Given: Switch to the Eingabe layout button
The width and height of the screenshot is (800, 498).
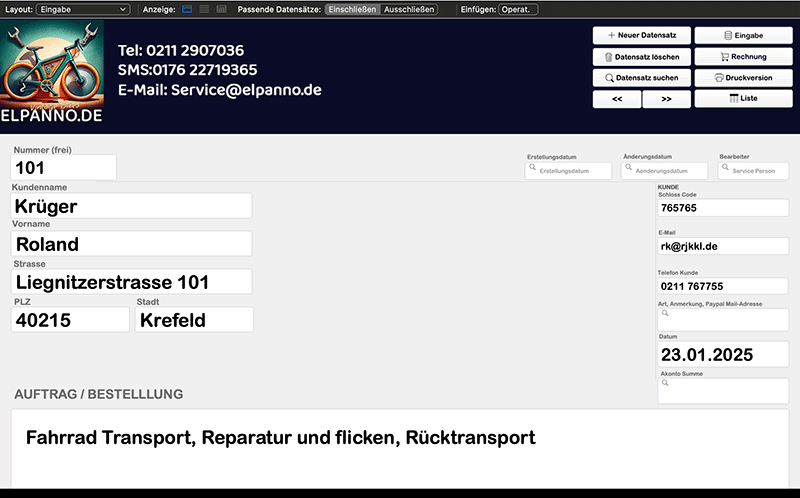Looking at the screenshot, I should tap(742, 35).
